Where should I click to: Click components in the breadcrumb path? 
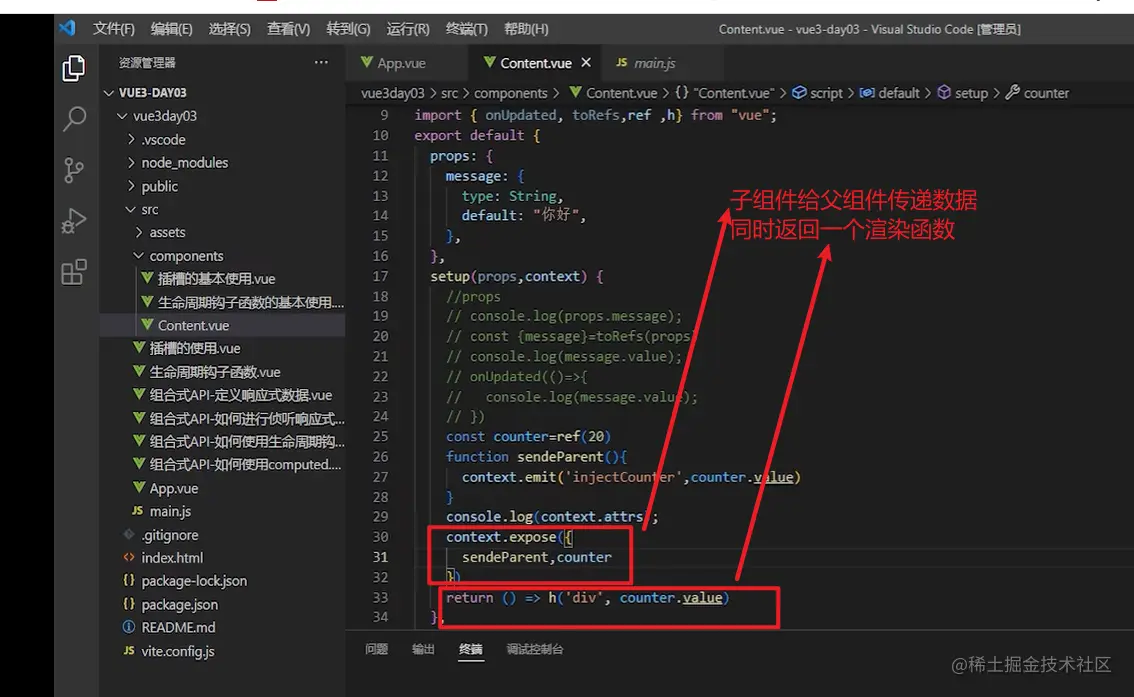(x=511, y=93)
